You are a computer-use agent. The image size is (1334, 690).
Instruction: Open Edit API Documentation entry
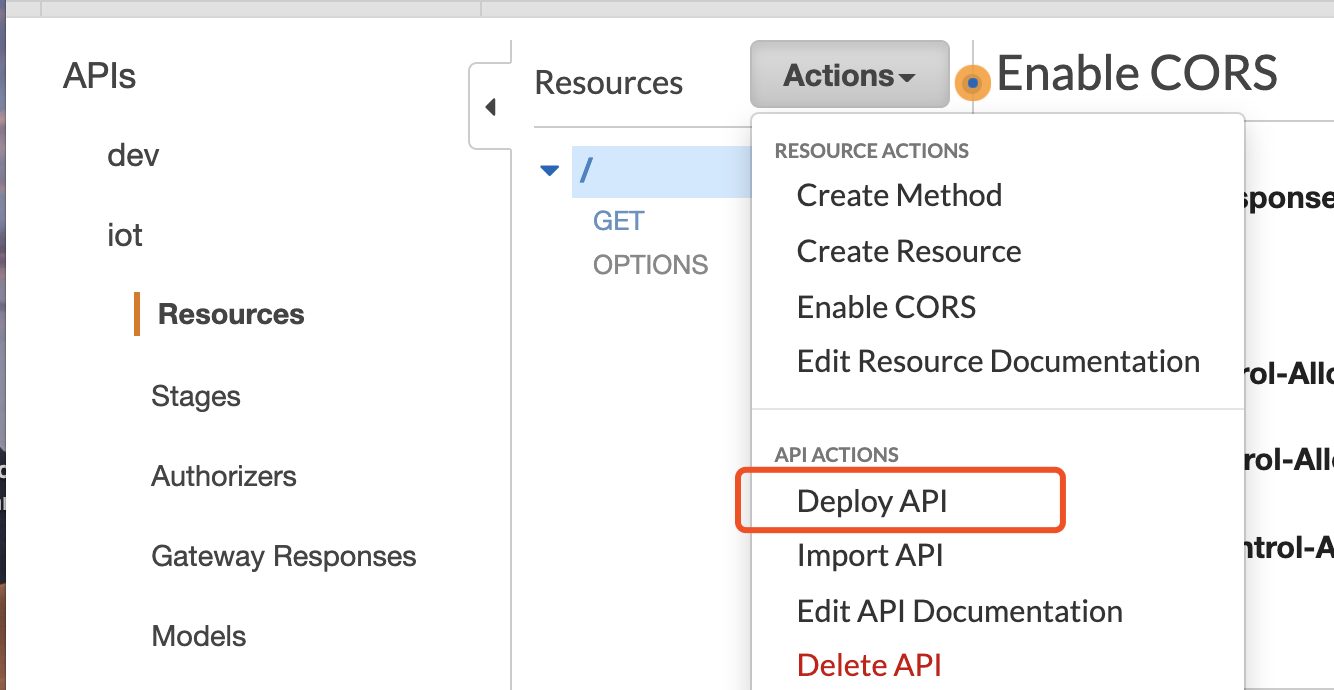point(959,611)
